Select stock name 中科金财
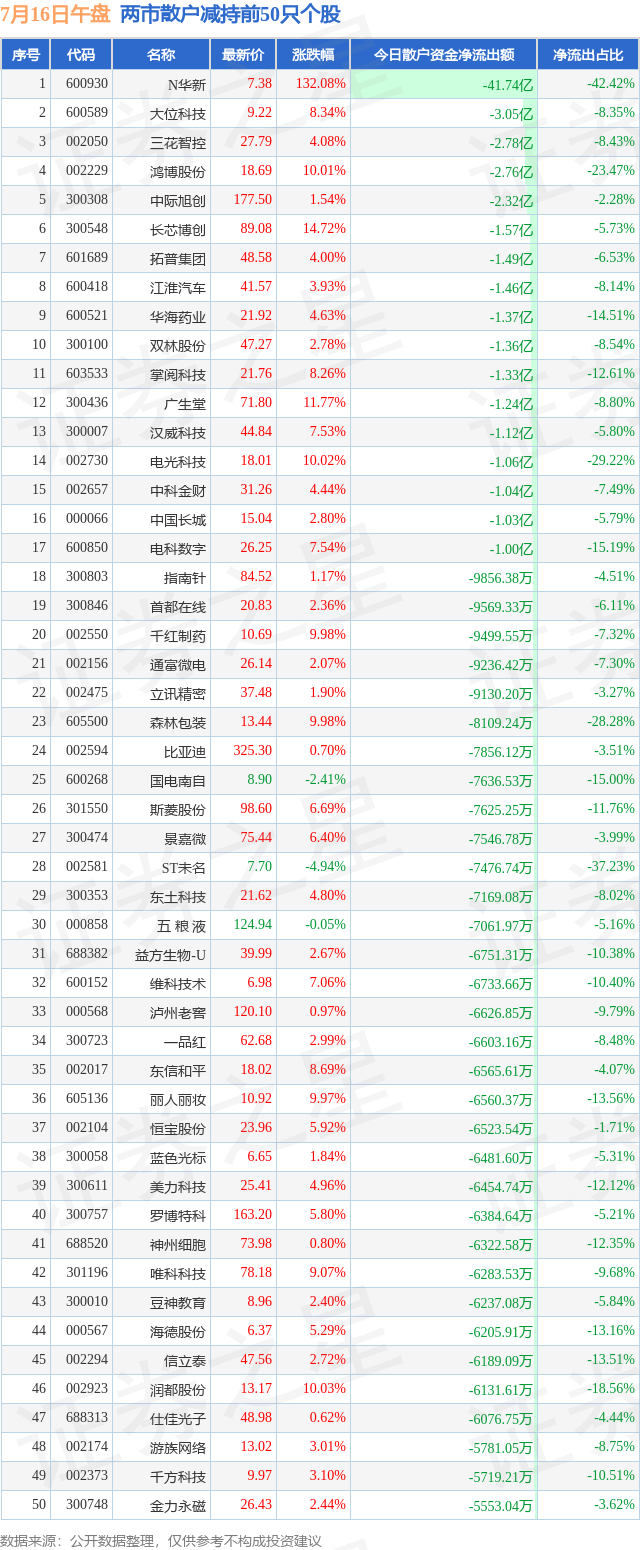The image size is (640, 1550). [178, 490]
